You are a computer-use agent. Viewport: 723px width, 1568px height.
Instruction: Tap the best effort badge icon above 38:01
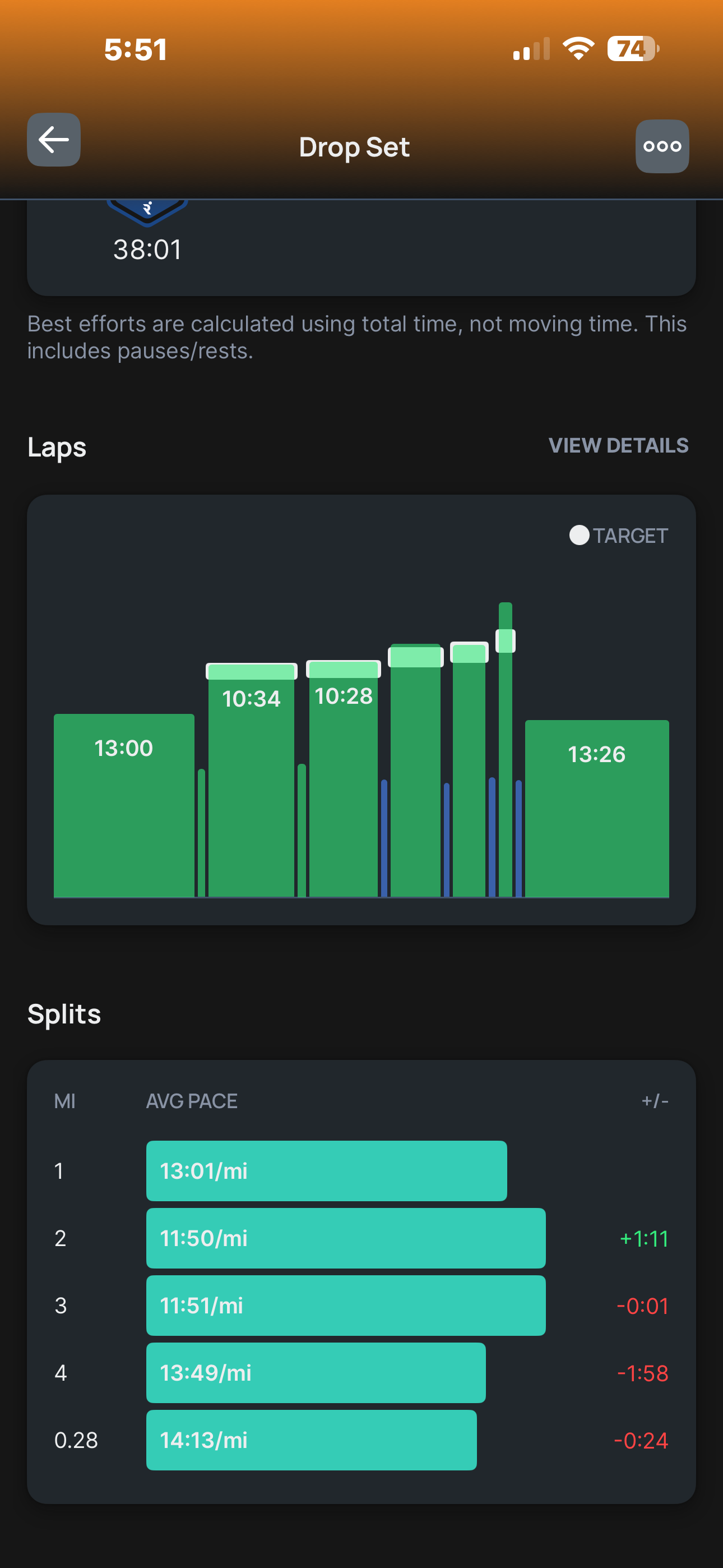coord(147,211)
